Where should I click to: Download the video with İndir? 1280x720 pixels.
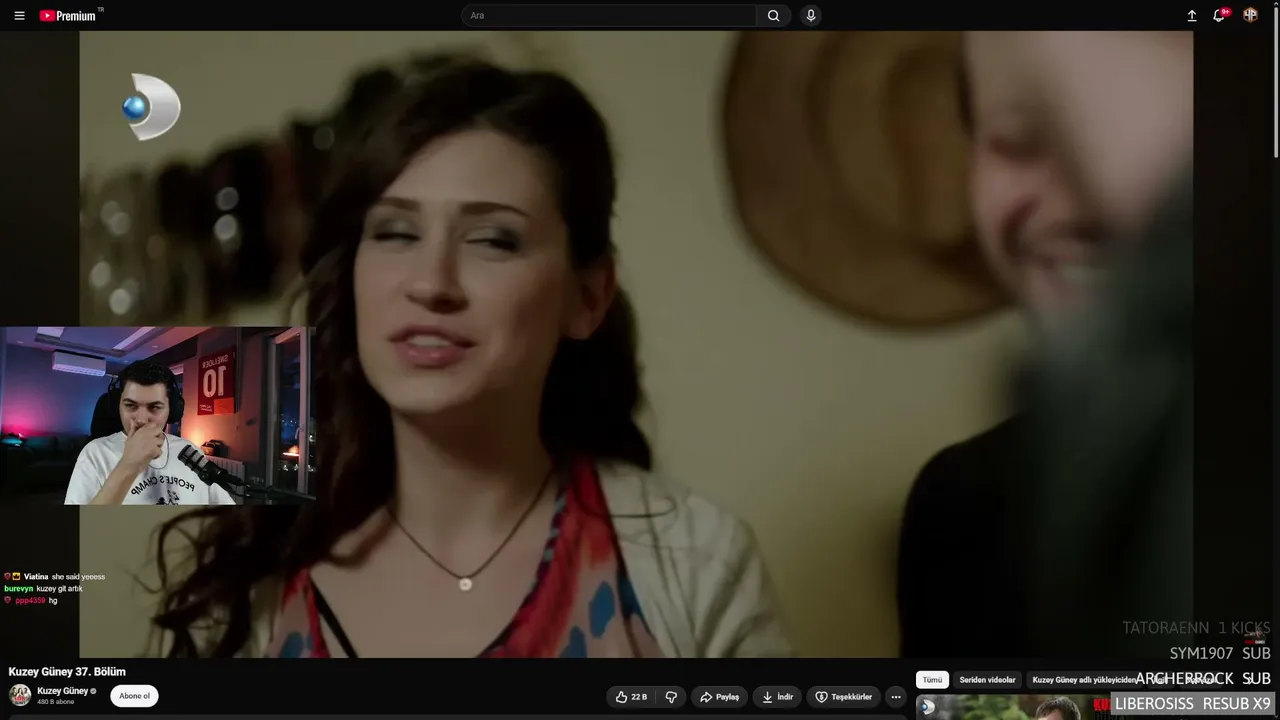[777, 697]
